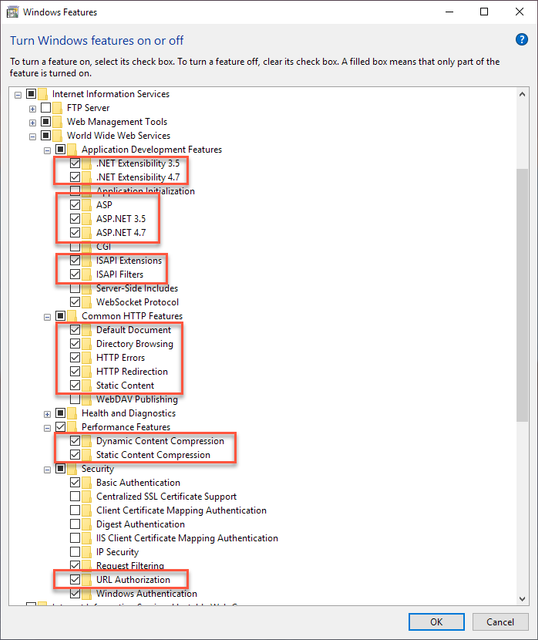Viewport: 538px width, 640px height.
Task: Open the blue help question mark icon
Action: (x=521, y=40)
